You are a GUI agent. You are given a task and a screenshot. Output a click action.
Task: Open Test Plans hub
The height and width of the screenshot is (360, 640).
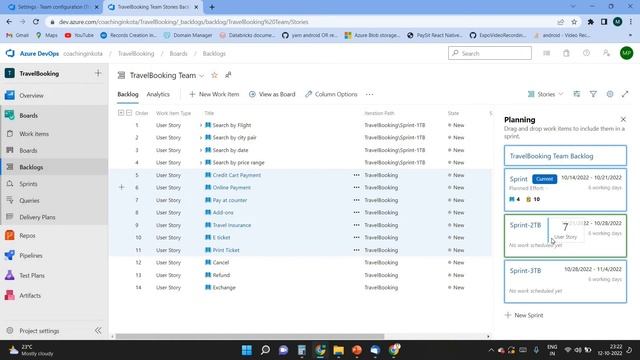(32, 276)
